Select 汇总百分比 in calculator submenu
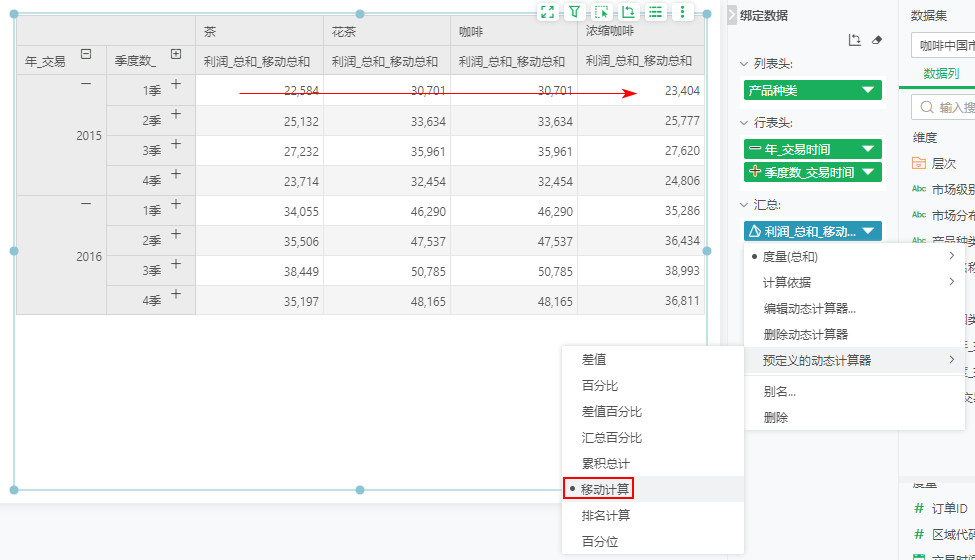Image resolution: width=975 pixels, height=560 pixels. pyautogui.click(x=653, y=438)
